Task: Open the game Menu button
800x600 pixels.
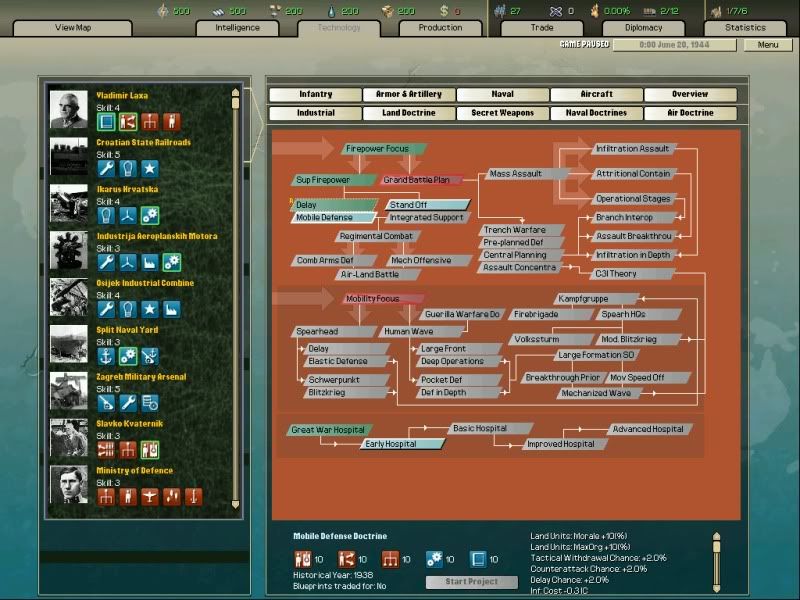Action: [x=767, y=45]
